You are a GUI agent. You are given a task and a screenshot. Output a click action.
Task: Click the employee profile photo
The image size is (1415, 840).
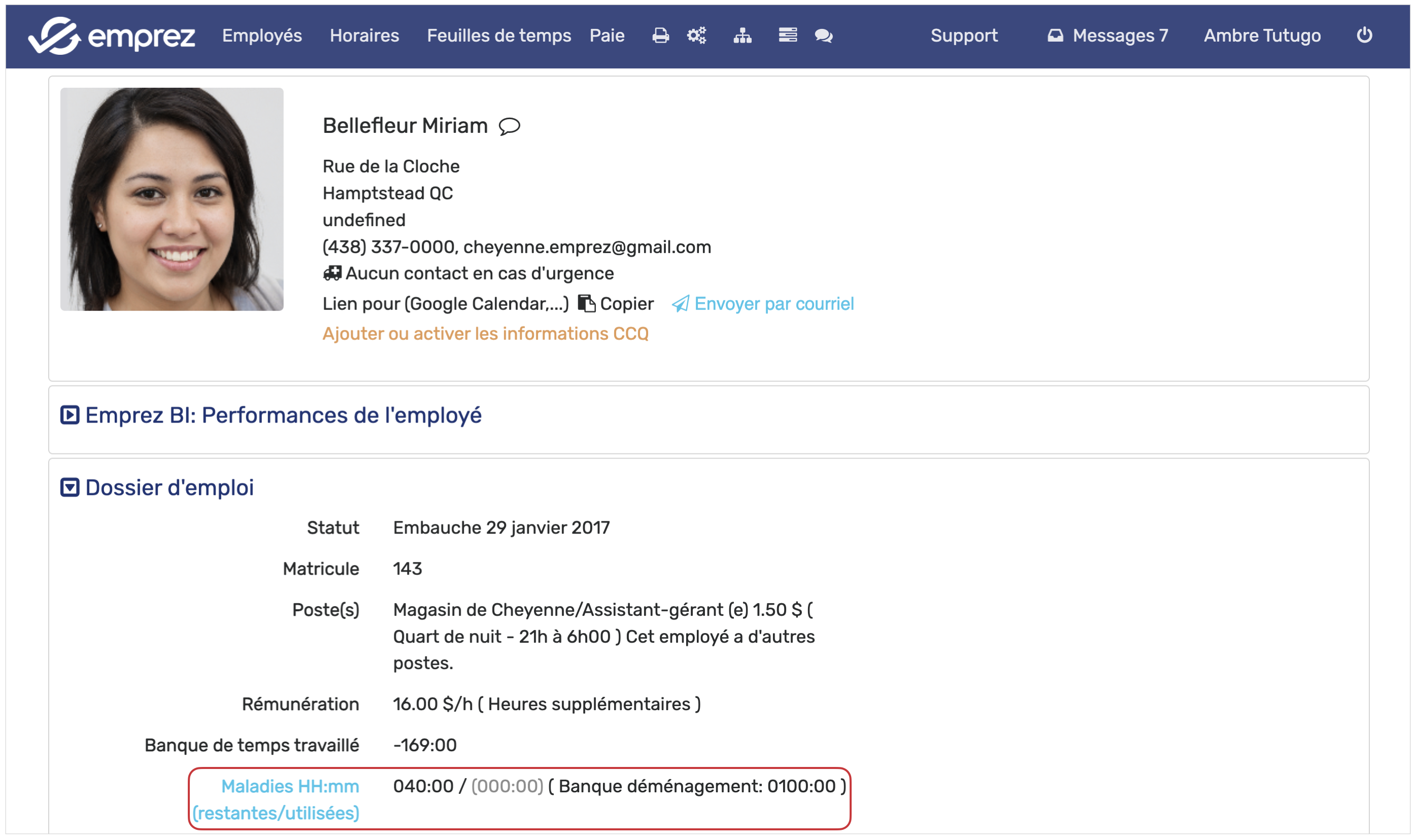pos(172,199)
